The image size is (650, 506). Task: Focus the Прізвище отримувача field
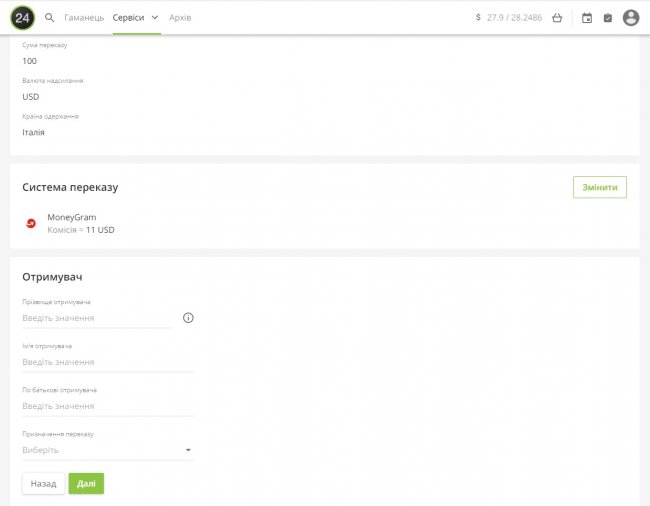[97, 318]
